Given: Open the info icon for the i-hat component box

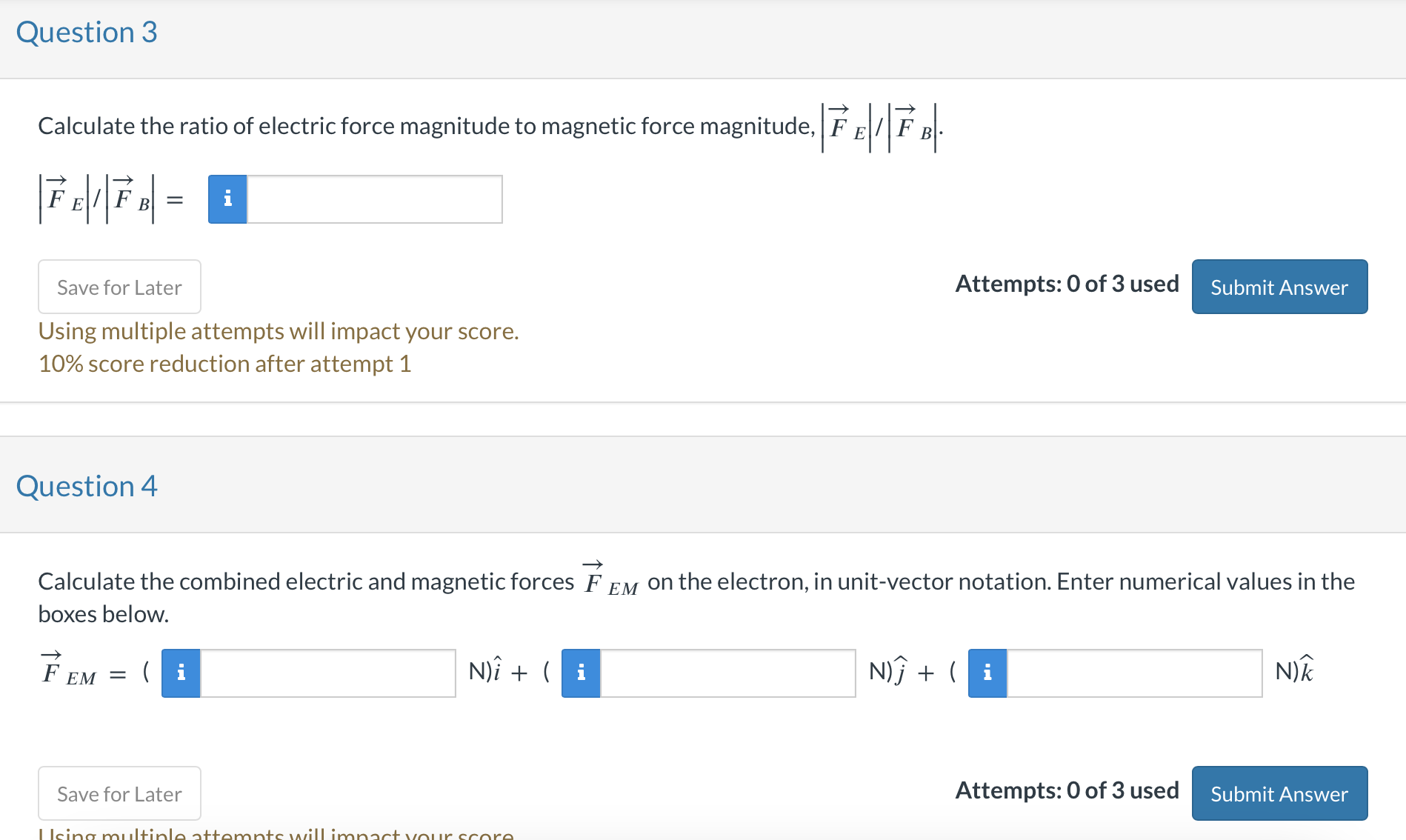Looking at the screenshot, I should pyautogui.click(x=180, y=673).
